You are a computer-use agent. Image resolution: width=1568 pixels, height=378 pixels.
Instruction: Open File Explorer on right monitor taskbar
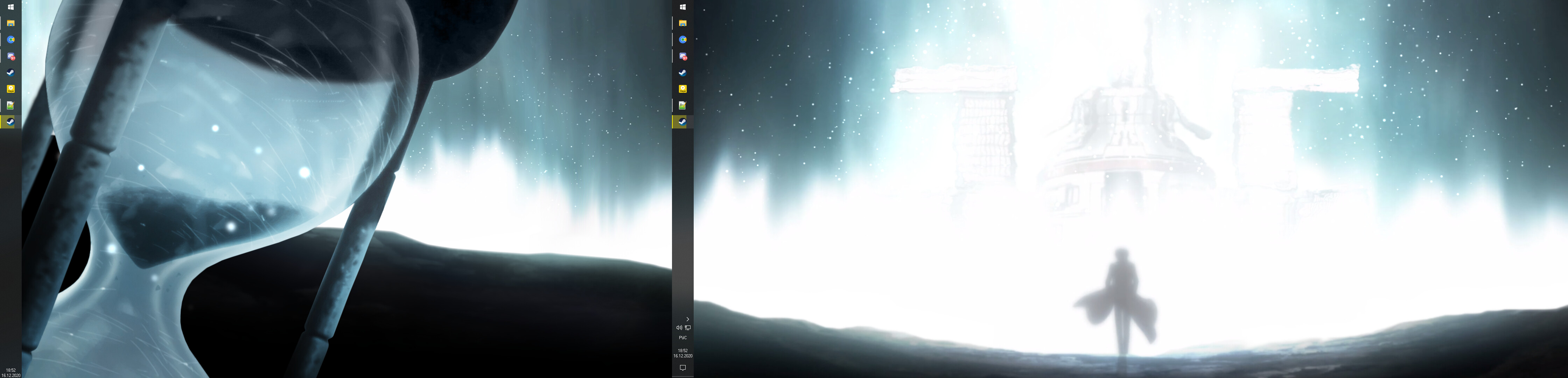point(683,23)
